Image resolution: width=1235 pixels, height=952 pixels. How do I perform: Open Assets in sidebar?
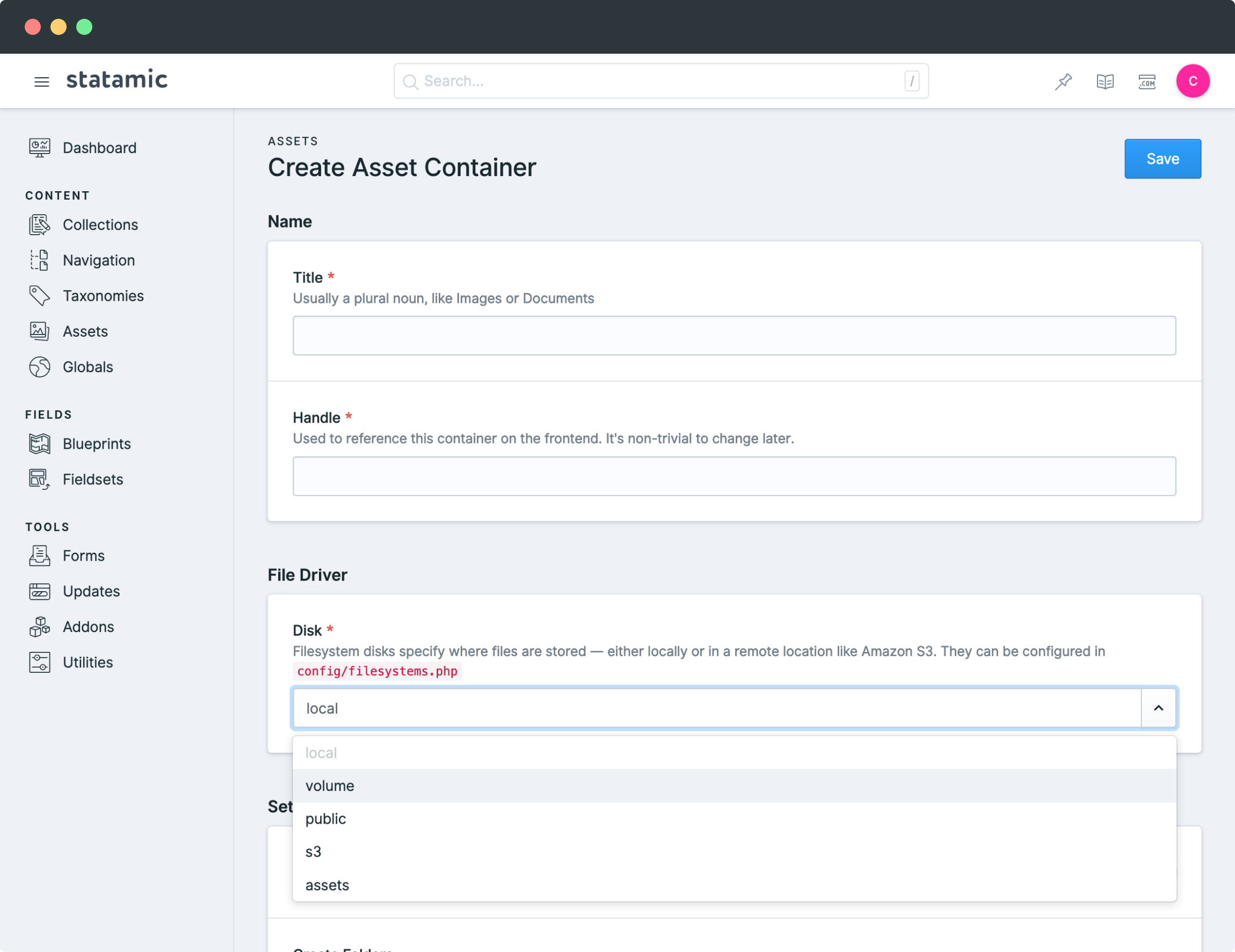coord(85,331)
